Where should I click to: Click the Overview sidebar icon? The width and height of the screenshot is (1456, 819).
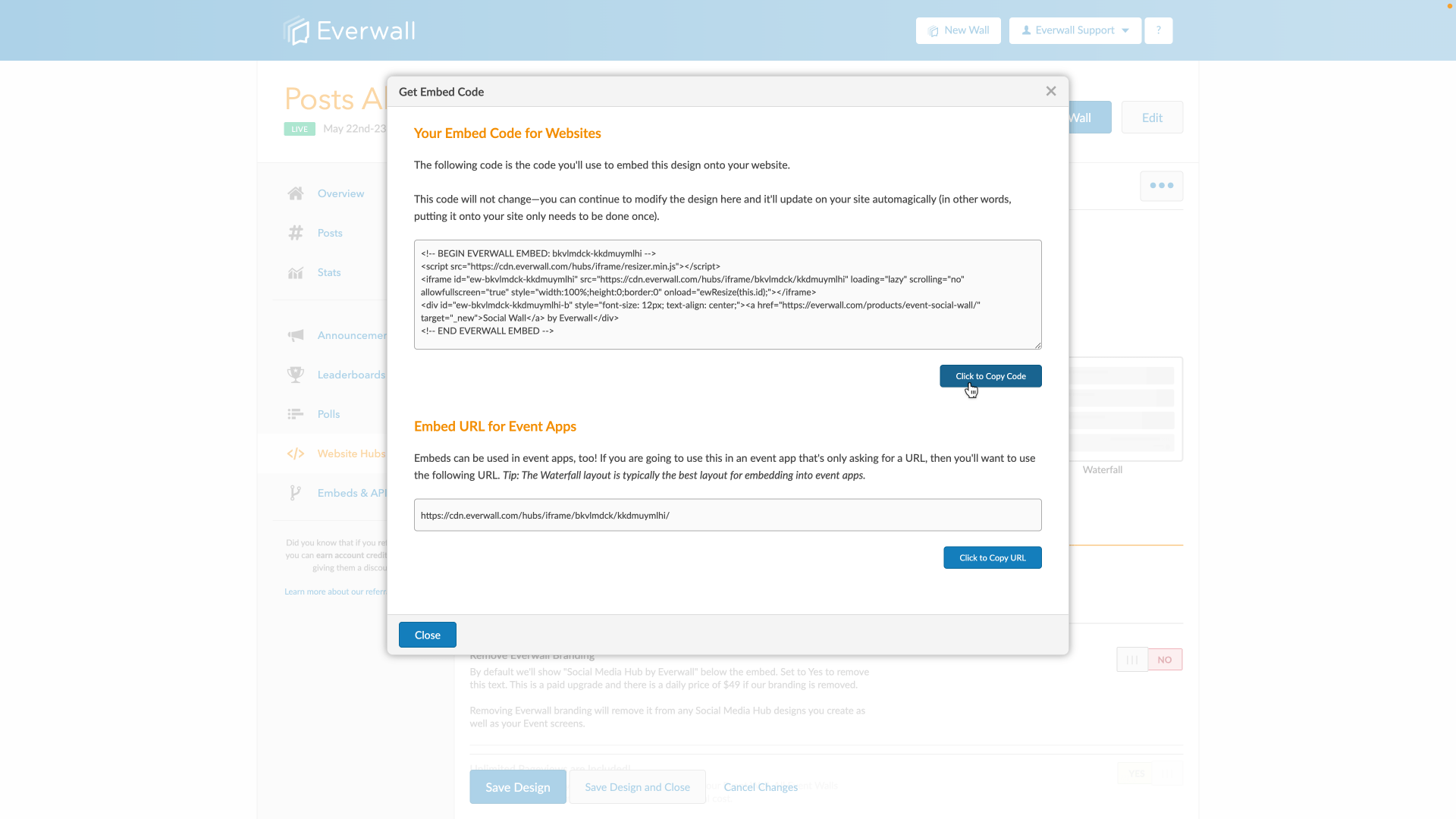(x=296, y=194)
